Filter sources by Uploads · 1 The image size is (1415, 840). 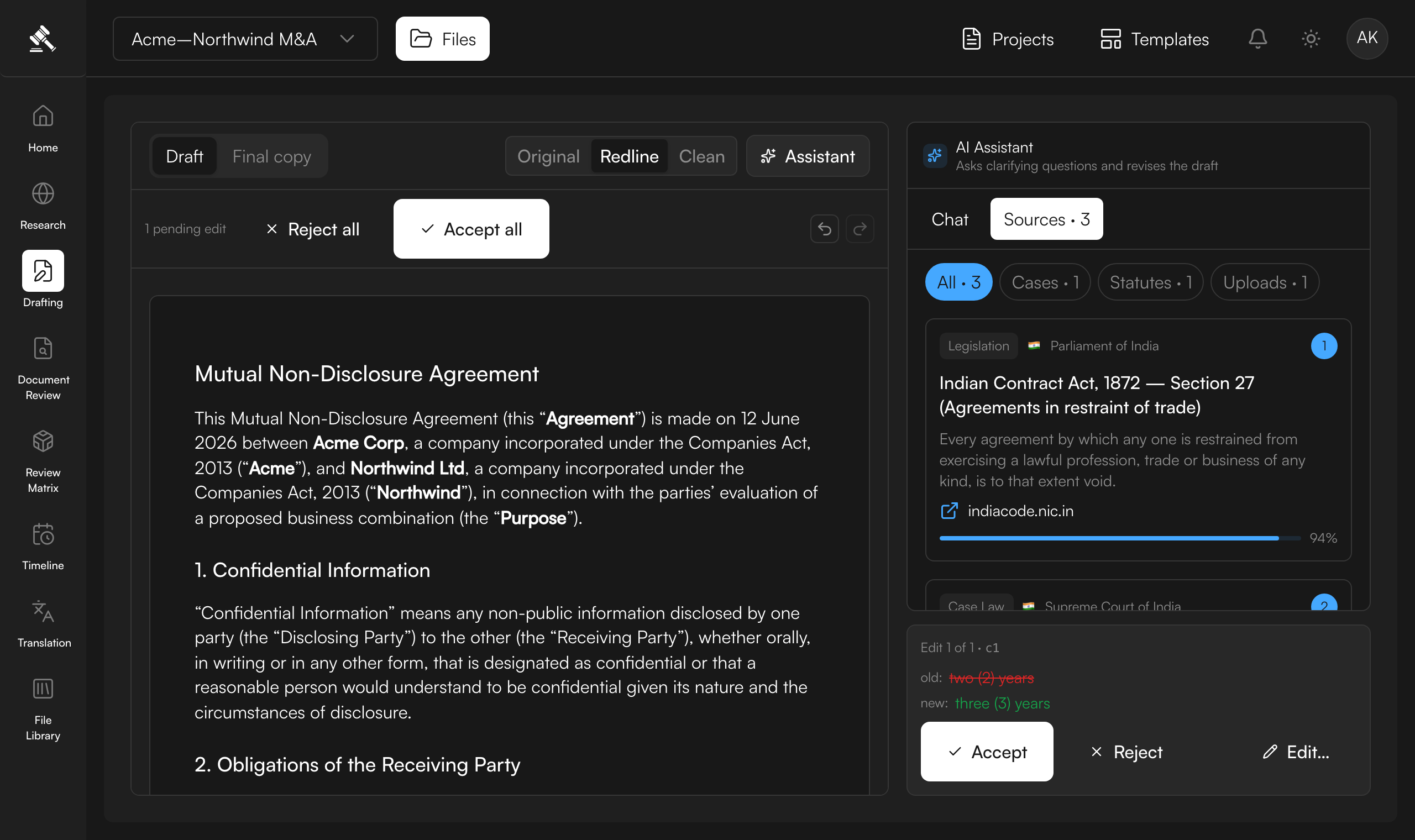1265,282
